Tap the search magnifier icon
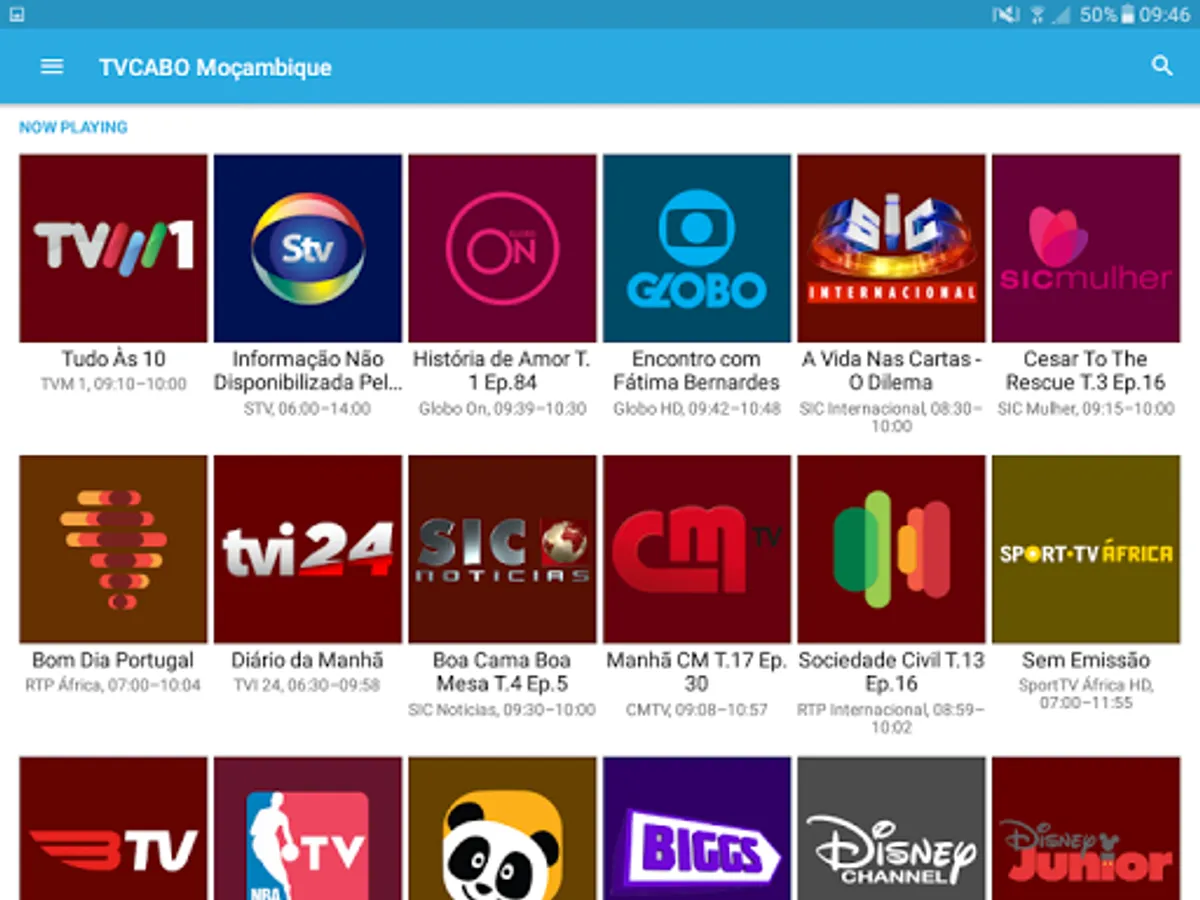The image size is (1200, 900). pos(1162,67)
